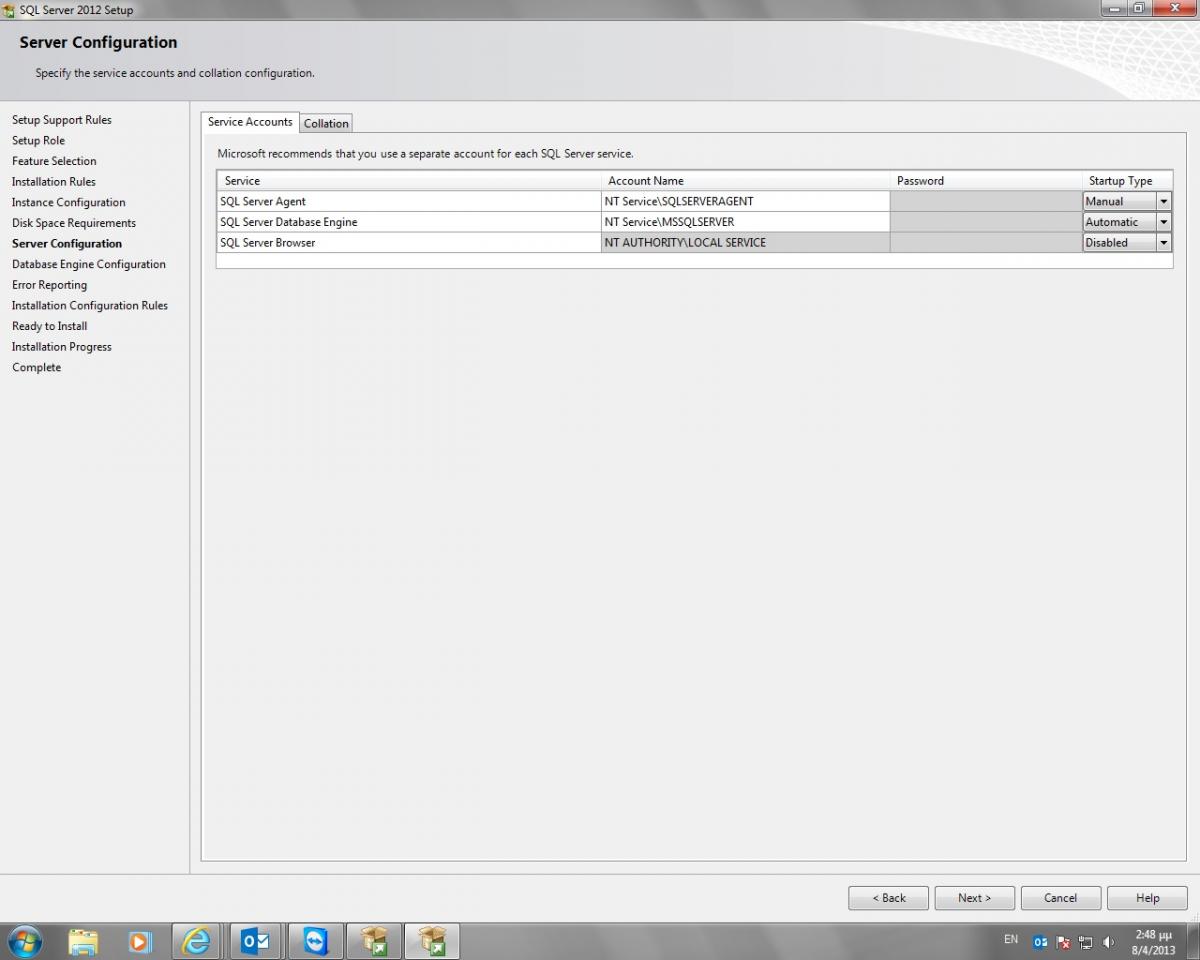Click the NT AUTHORITY\LOCAL SERVICE account cell
This screenshot has width=1200, height=960.
tap(745, 243)
